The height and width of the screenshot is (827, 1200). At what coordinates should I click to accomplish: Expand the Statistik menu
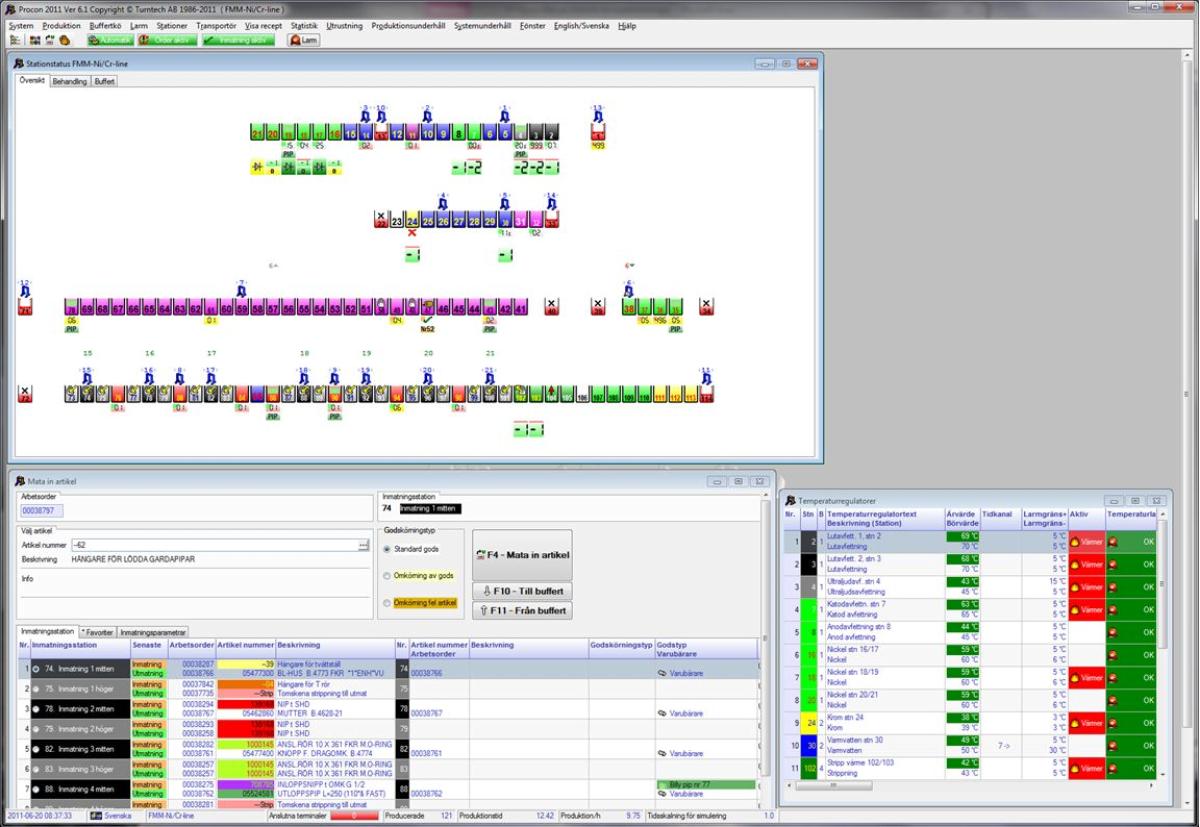[x=304, y=25]
